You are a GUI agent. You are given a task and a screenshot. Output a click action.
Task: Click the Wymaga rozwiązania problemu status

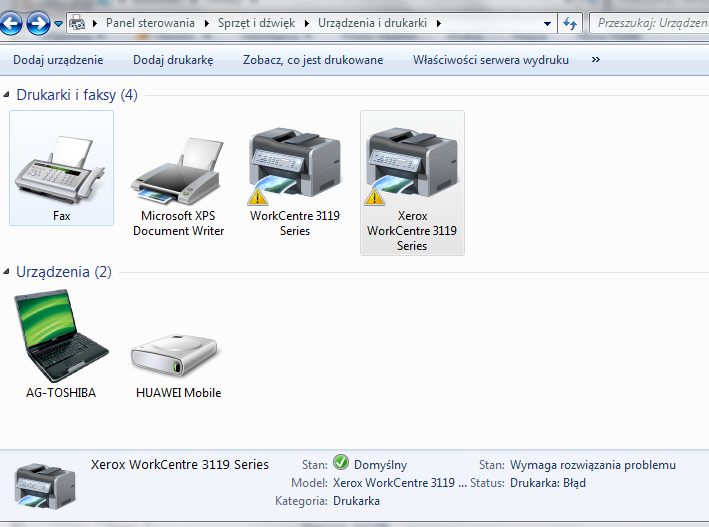click(x=593, y=465)
